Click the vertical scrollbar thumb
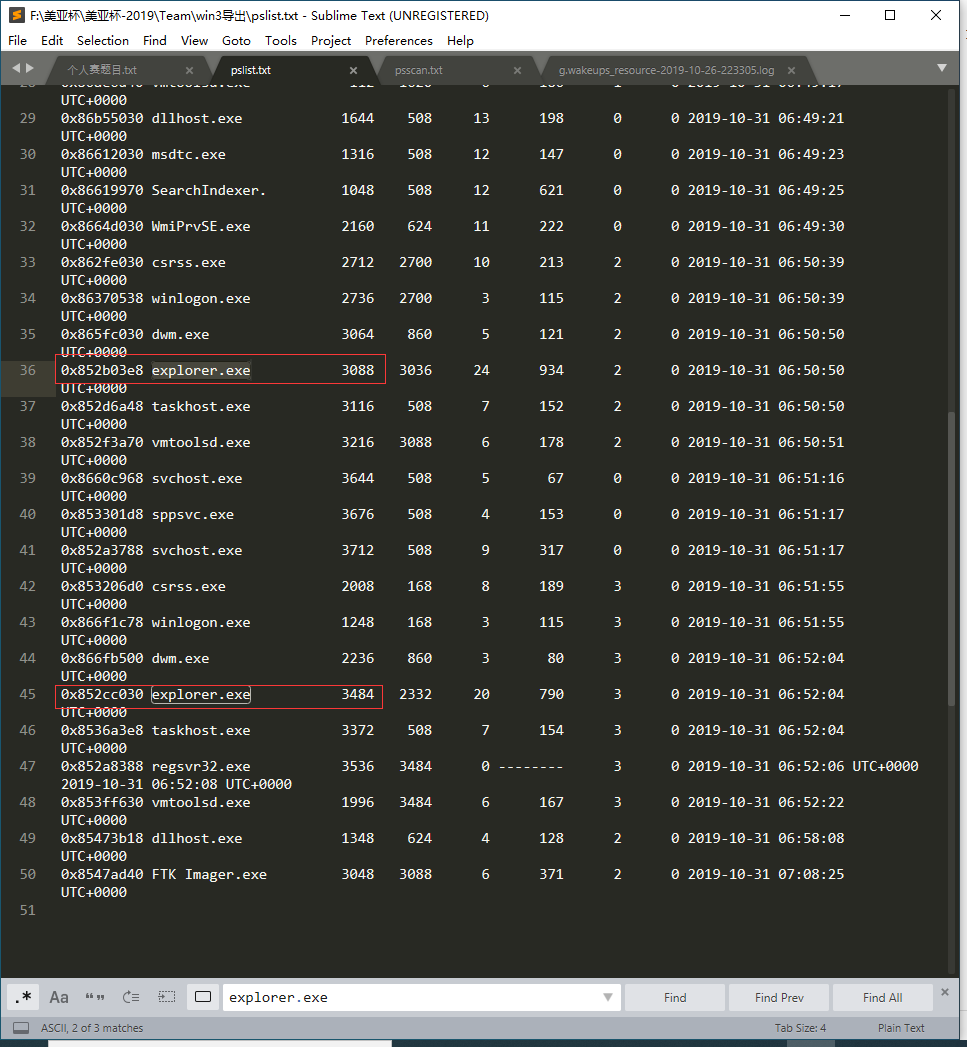967x1047 pixels. [x=952, y=560]
